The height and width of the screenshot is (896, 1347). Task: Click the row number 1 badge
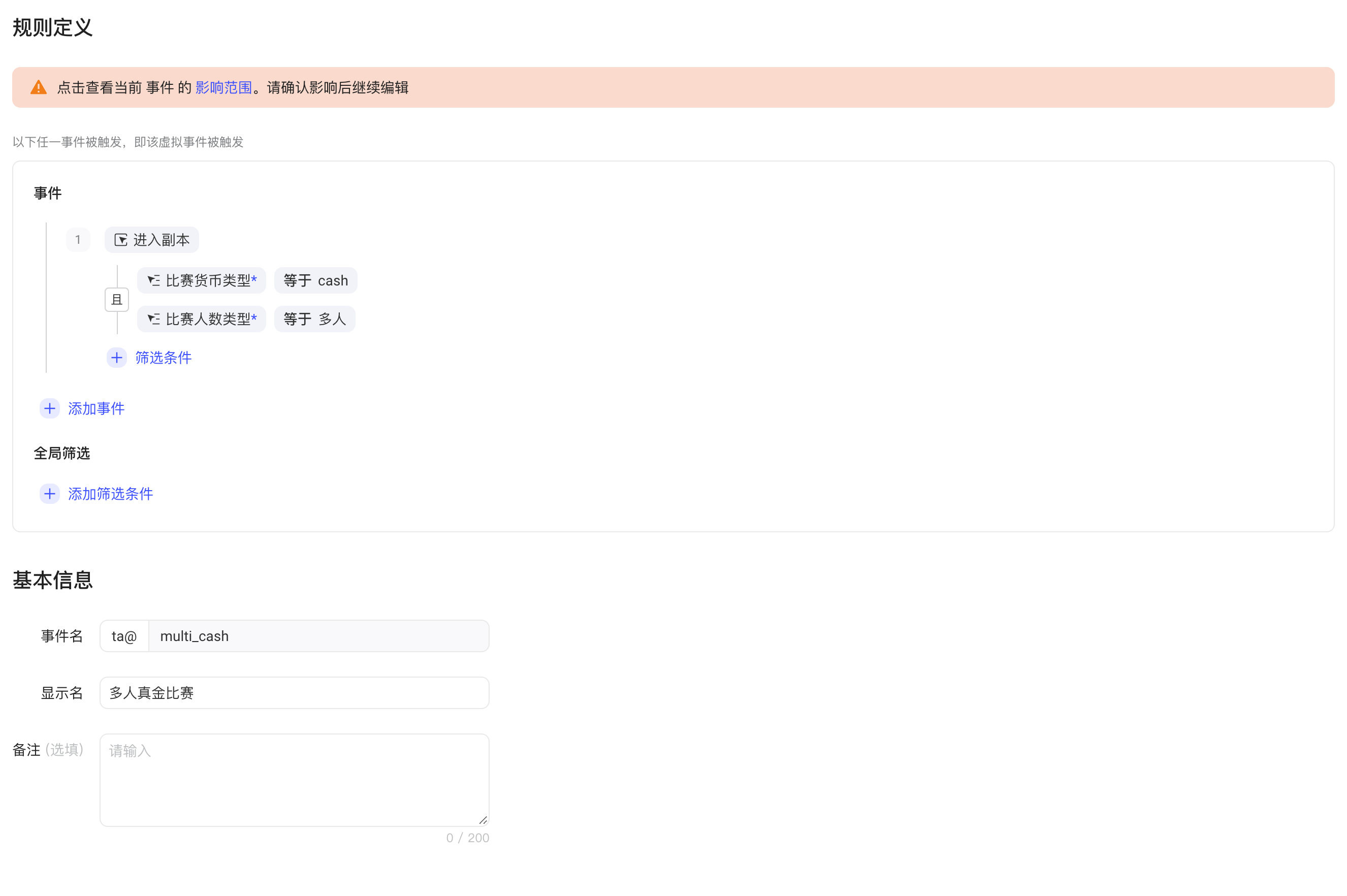click(x=78, y=240)
